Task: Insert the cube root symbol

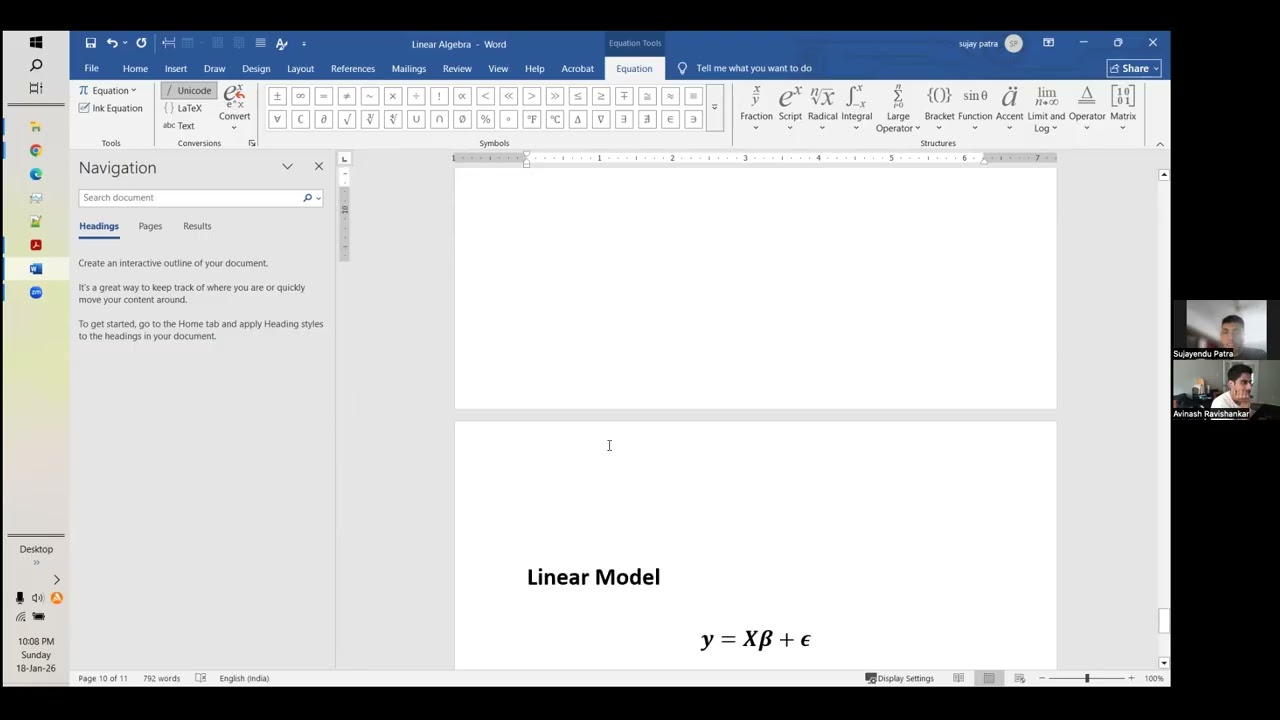Action: (370, 119)
